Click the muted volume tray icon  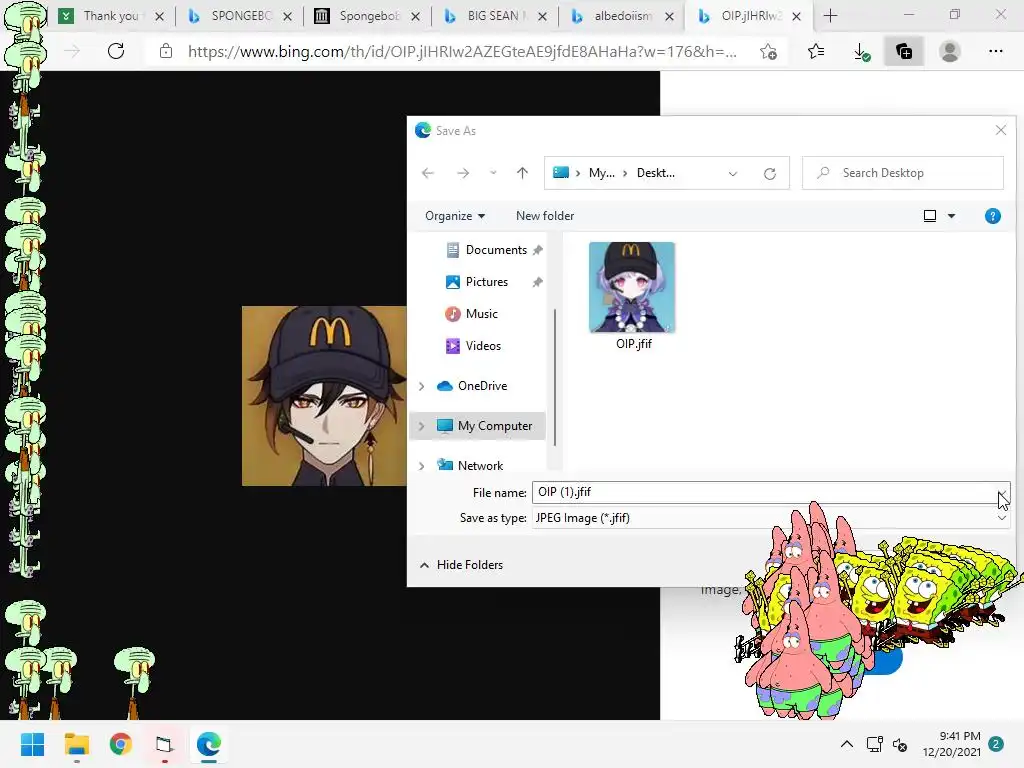pos(900,744)
